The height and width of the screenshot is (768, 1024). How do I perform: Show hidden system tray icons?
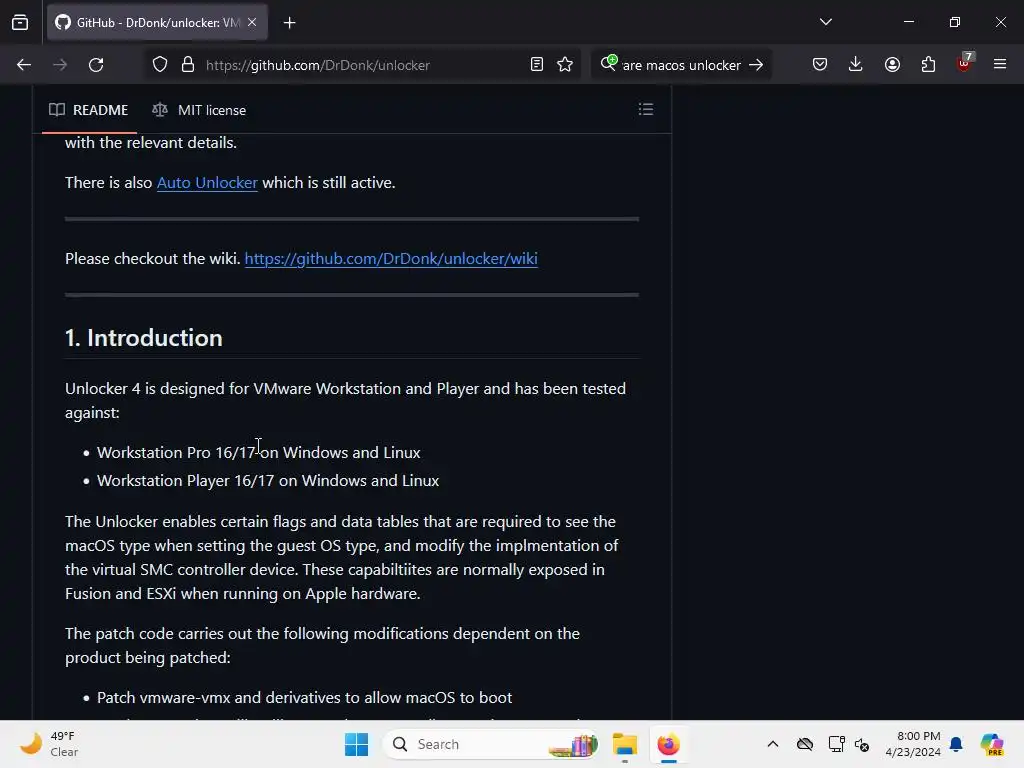pyautogui.click(x=773, y=744)
